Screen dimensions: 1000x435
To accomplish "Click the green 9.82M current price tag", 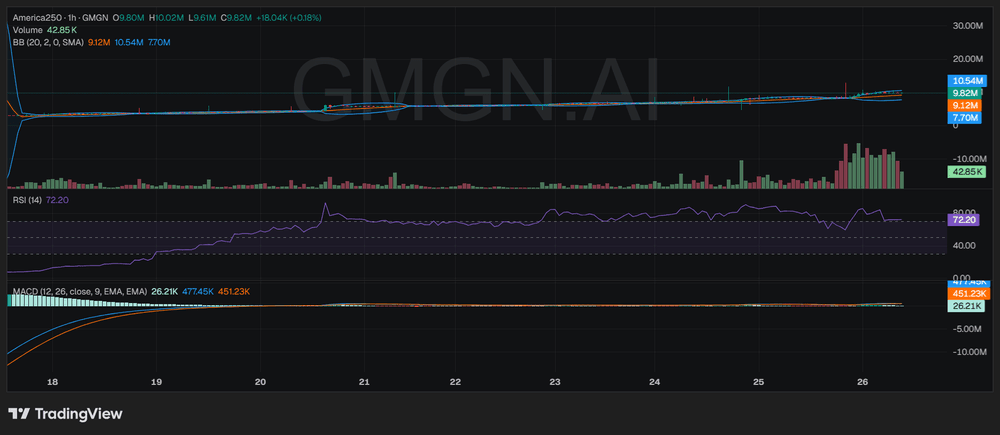I will coord(963,93).
